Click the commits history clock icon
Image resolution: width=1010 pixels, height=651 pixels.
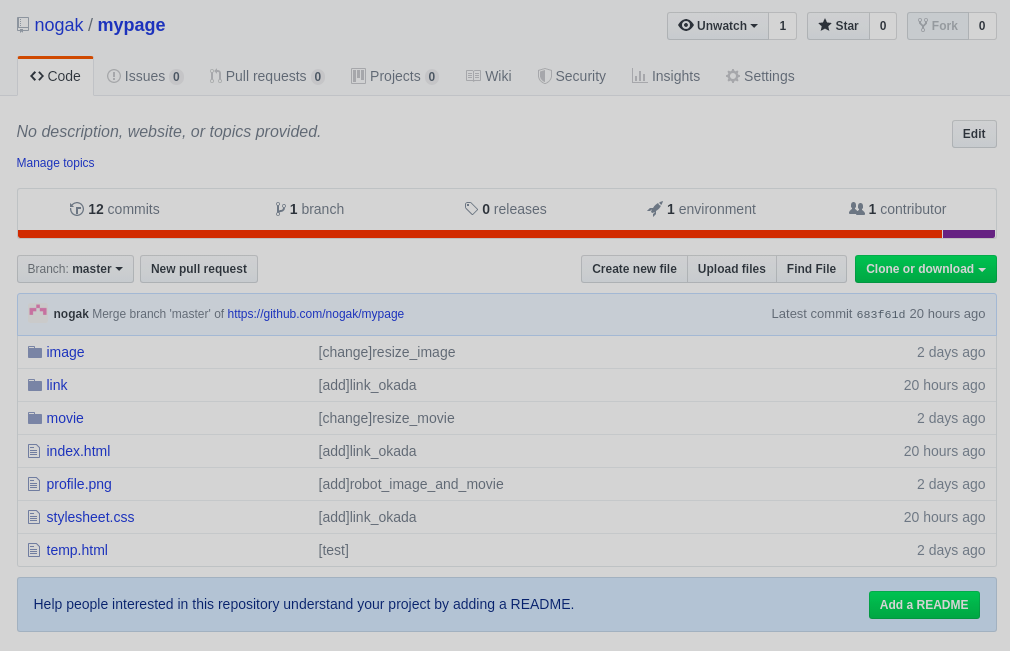pyautogui.click(x=77, y=209)
